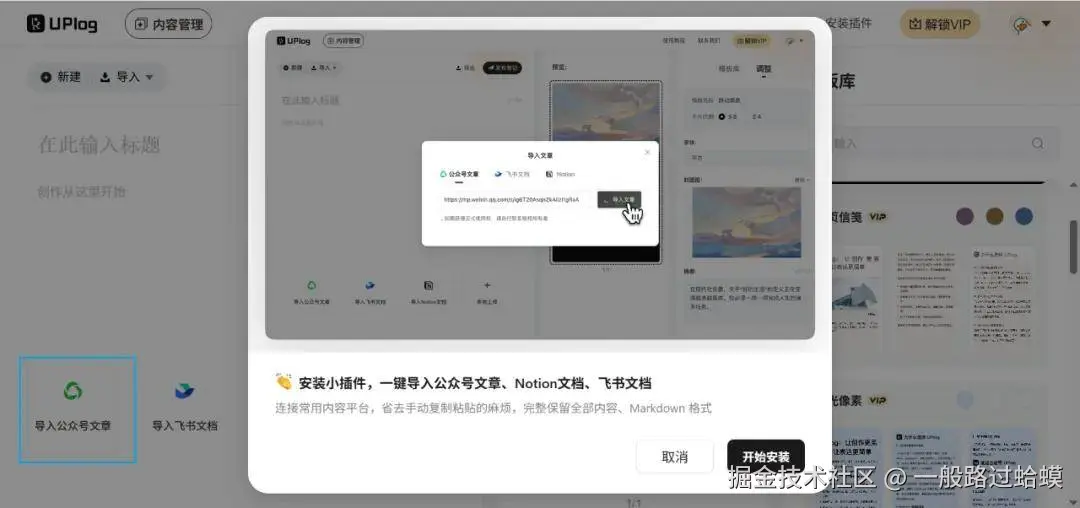Click the 在此输入标题 title field

[x=99, y=145]
